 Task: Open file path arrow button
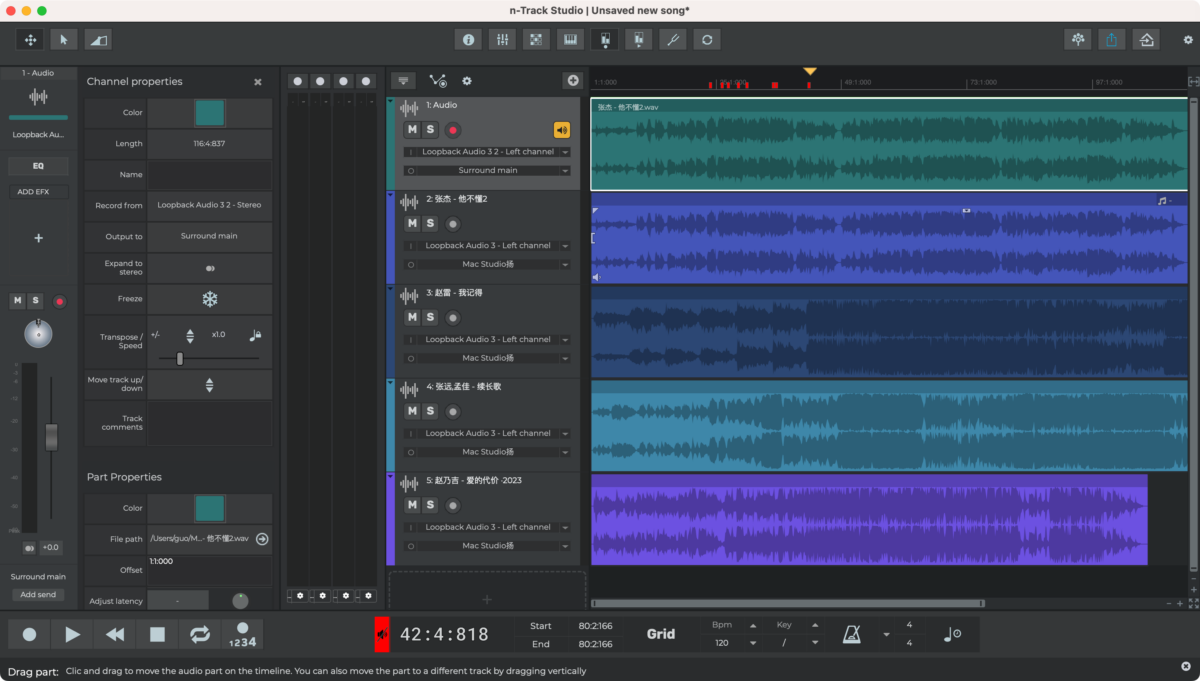coord(262,538)
